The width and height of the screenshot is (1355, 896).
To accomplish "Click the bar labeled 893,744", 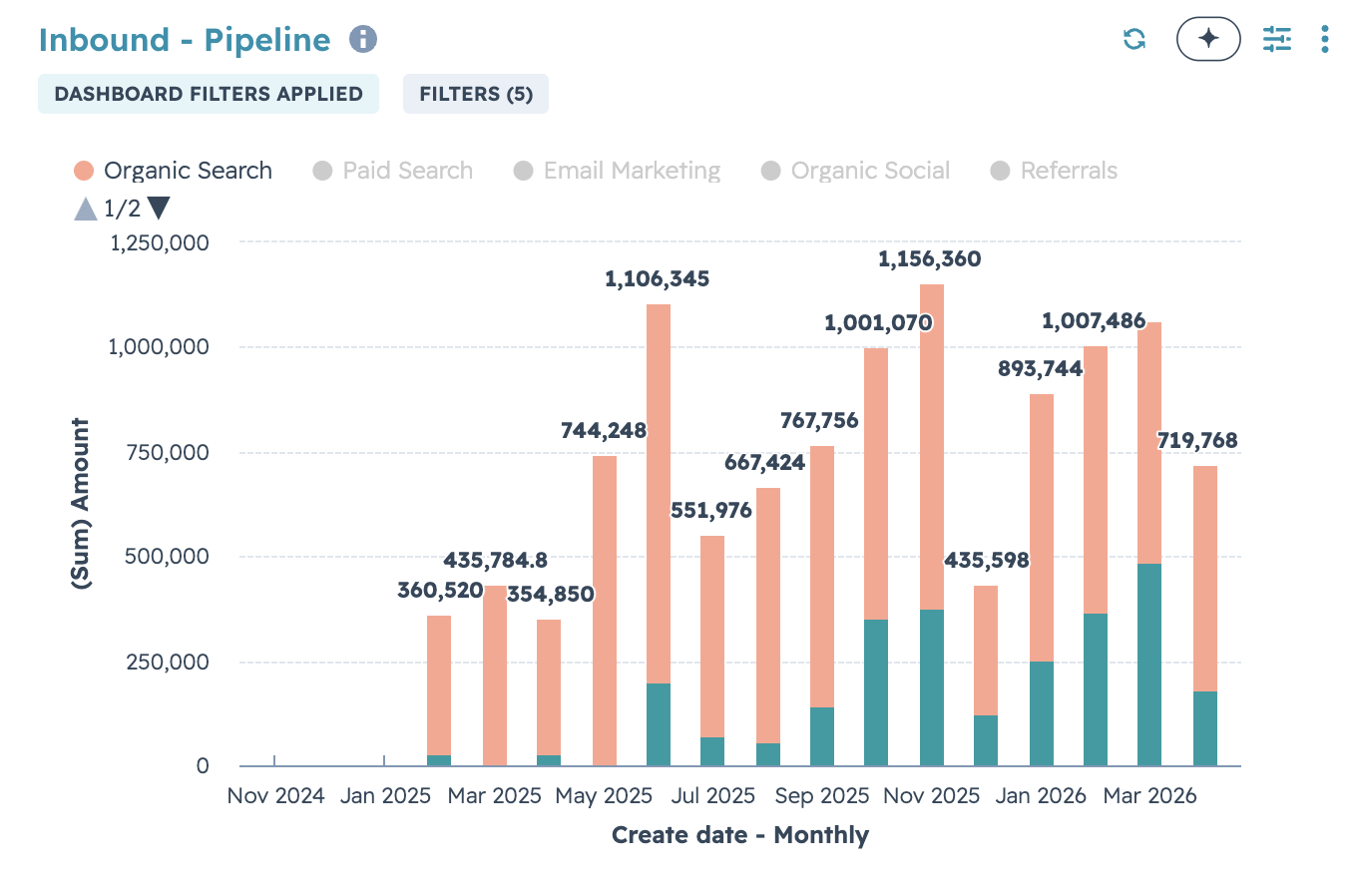I will 1042,580.
